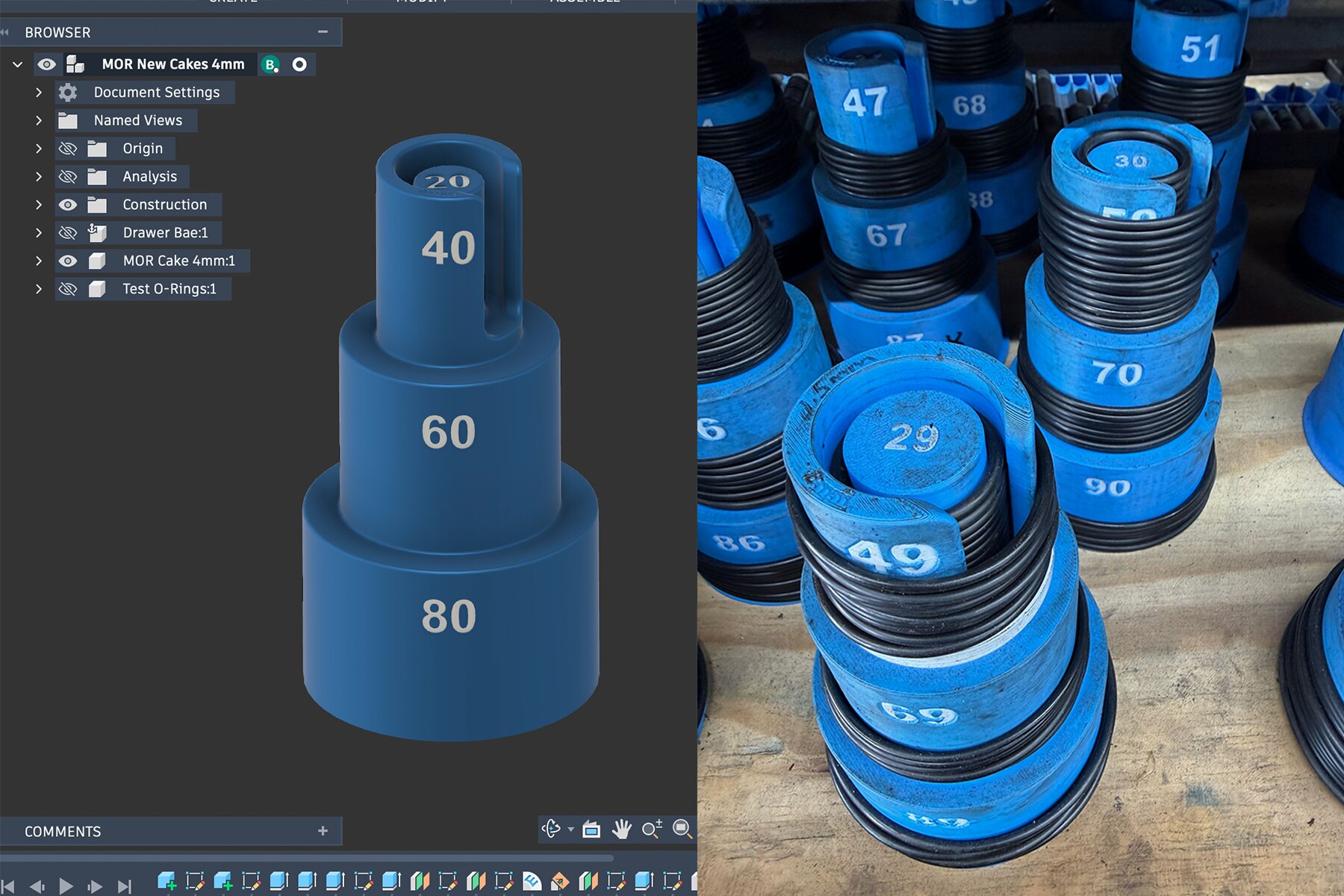1344x896 pixels.
Task: Collapse the MOR New Cakes 4mm root node
Action: coord(17,64)
